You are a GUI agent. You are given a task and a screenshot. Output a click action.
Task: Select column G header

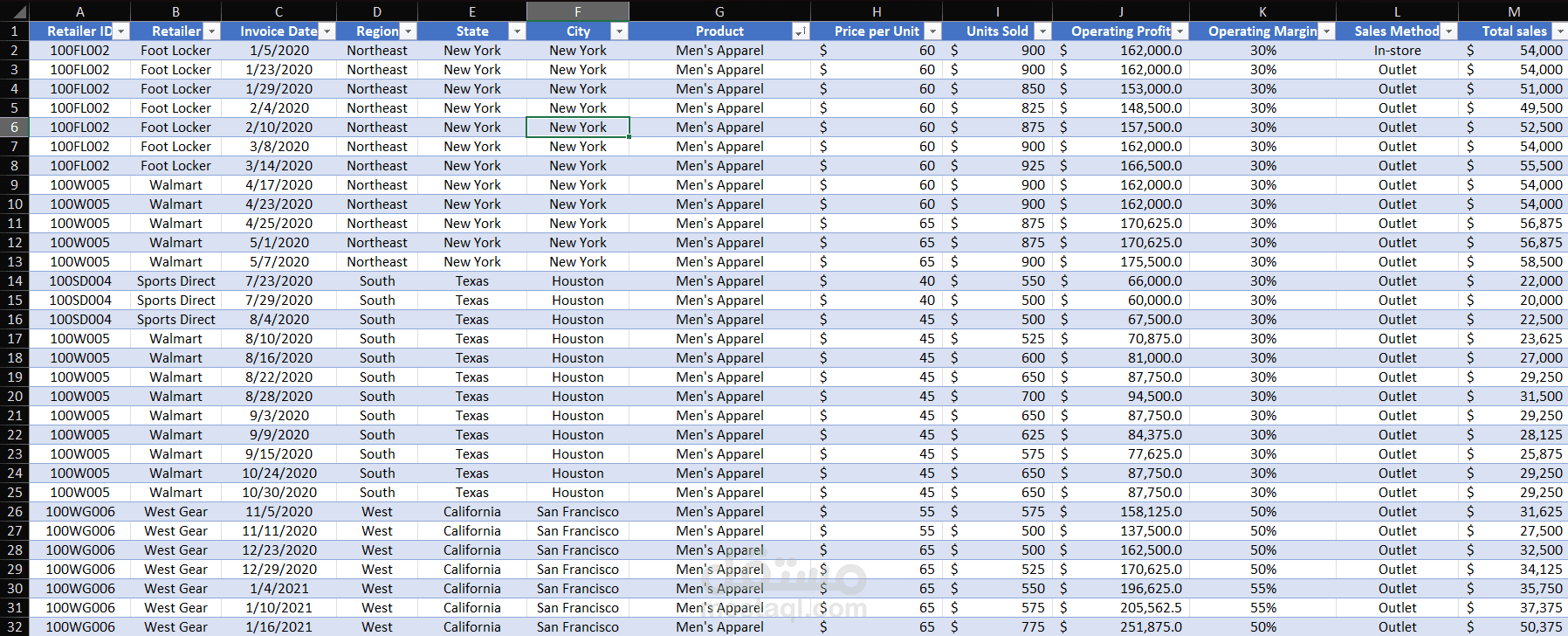click(x=720, y=11)
